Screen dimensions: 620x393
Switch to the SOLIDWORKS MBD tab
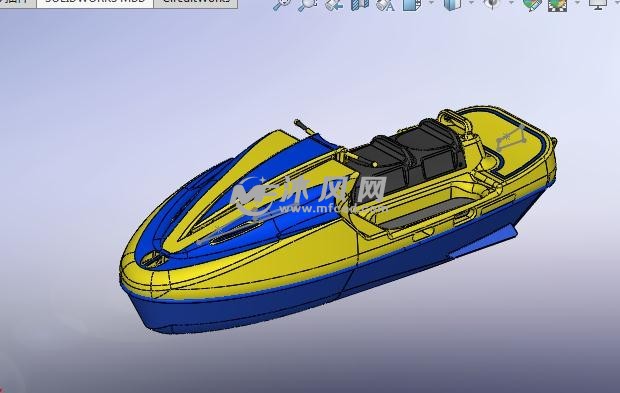(x=95, y=3)
